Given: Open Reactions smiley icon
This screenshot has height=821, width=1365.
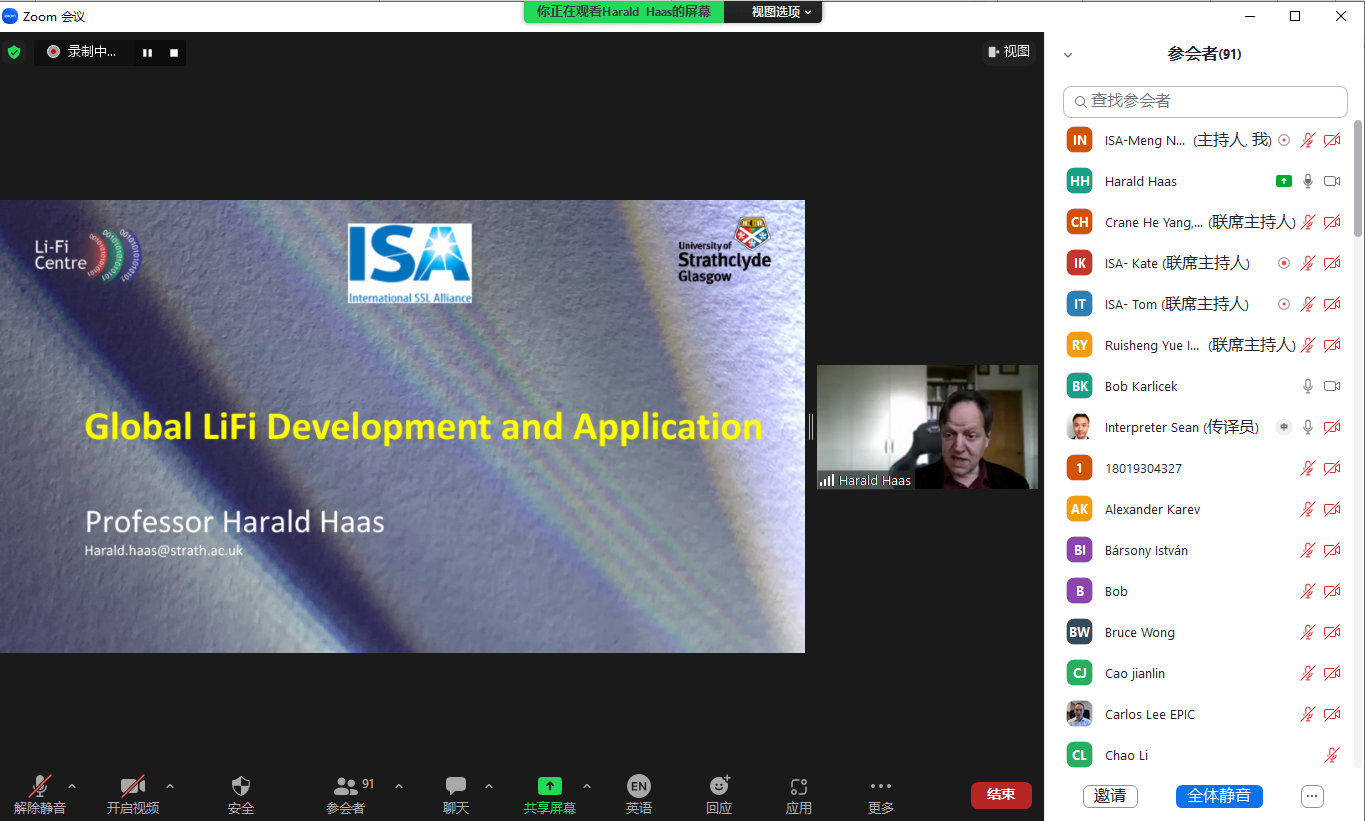Looking at the screenshot, I should click(x=719, y=786).
